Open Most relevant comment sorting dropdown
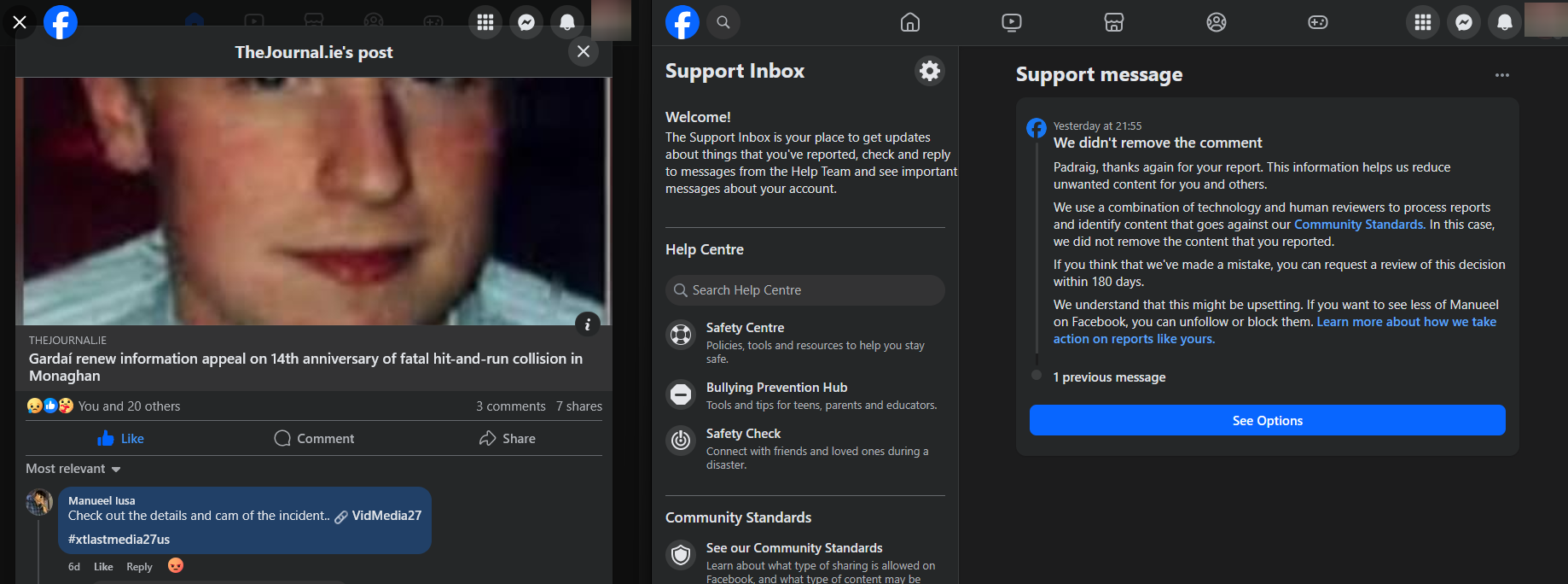The image size is (1568, 584). 73,469
